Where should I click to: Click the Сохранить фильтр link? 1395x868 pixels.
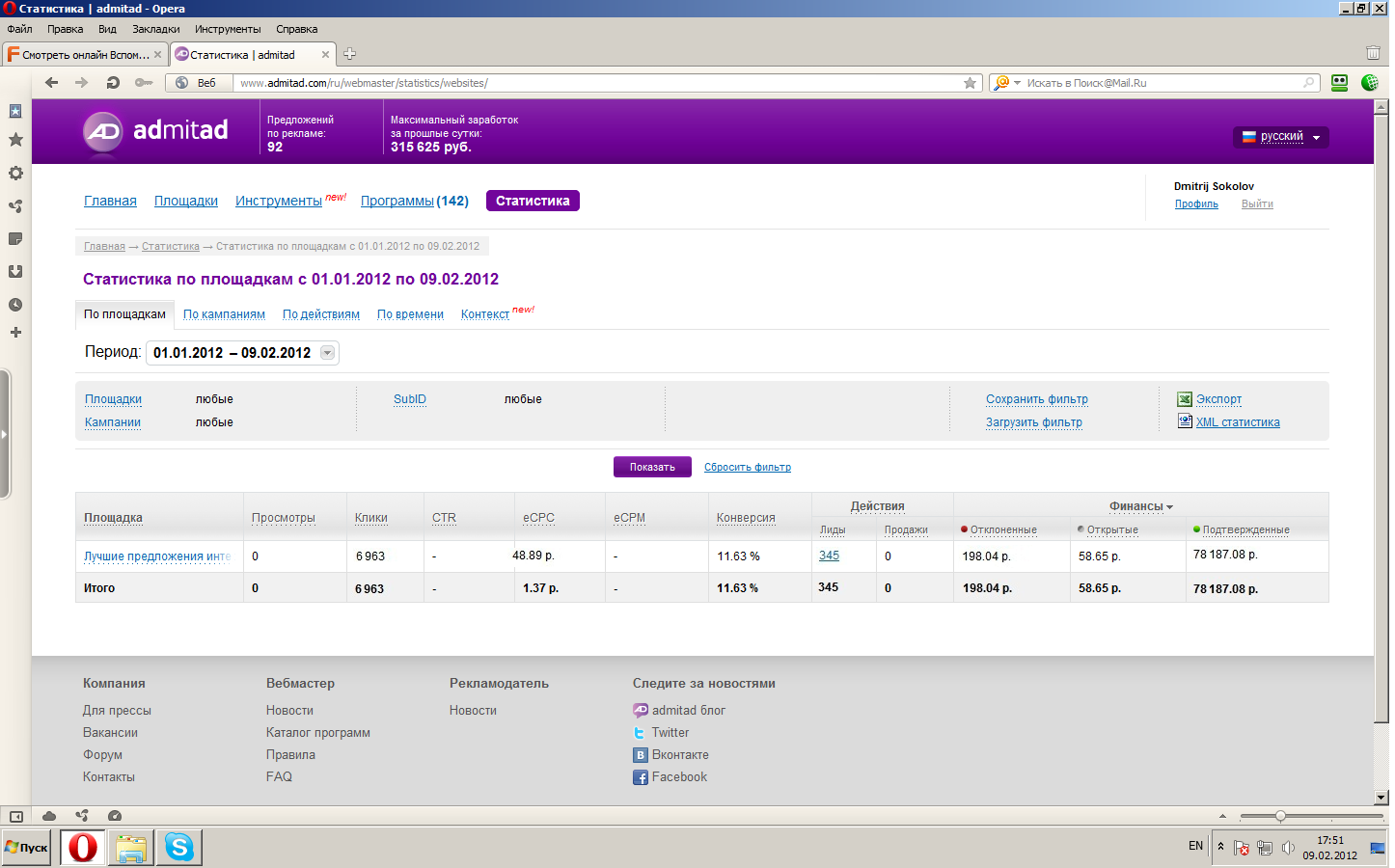1037,399
